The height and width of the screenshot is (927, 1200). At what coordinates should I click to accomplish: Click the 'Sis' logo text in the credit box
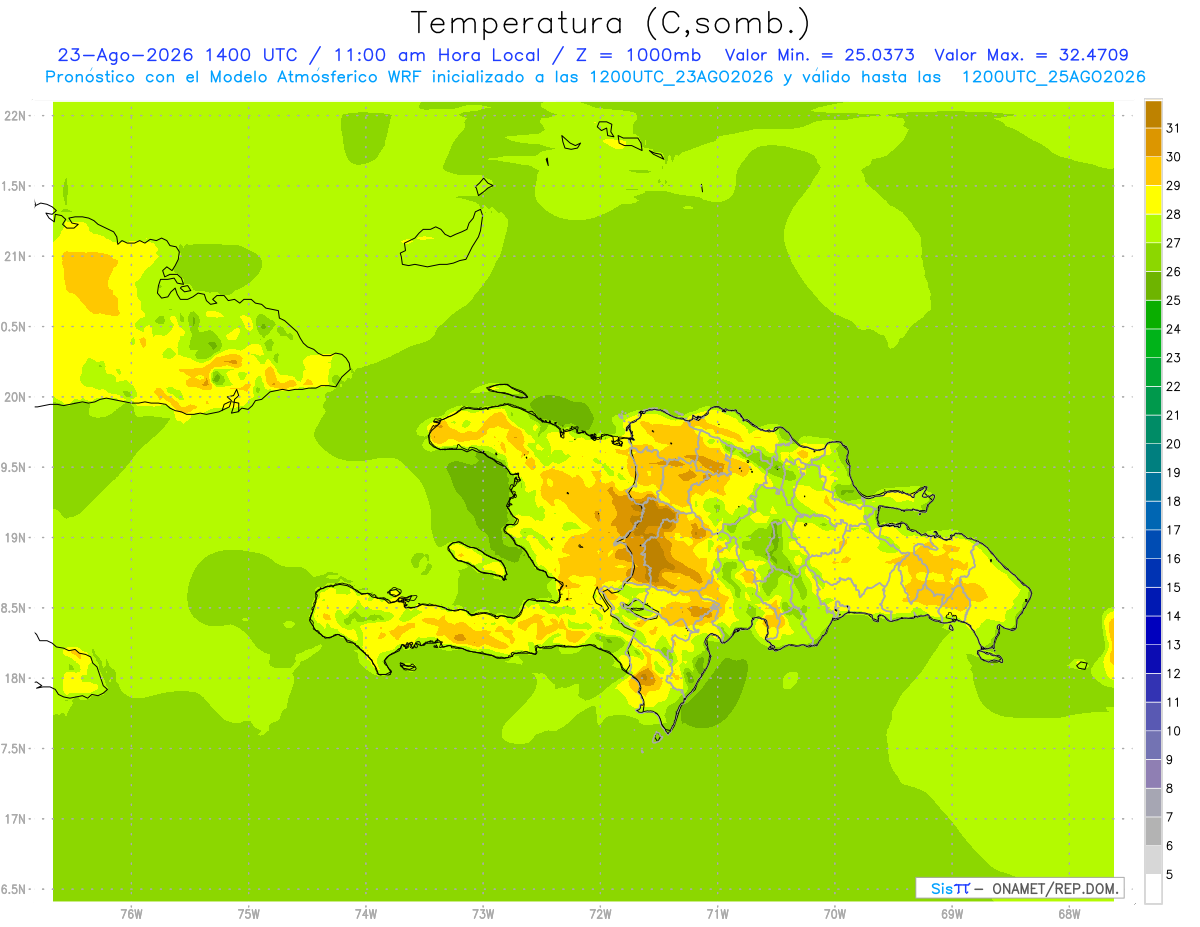[942, 888]
